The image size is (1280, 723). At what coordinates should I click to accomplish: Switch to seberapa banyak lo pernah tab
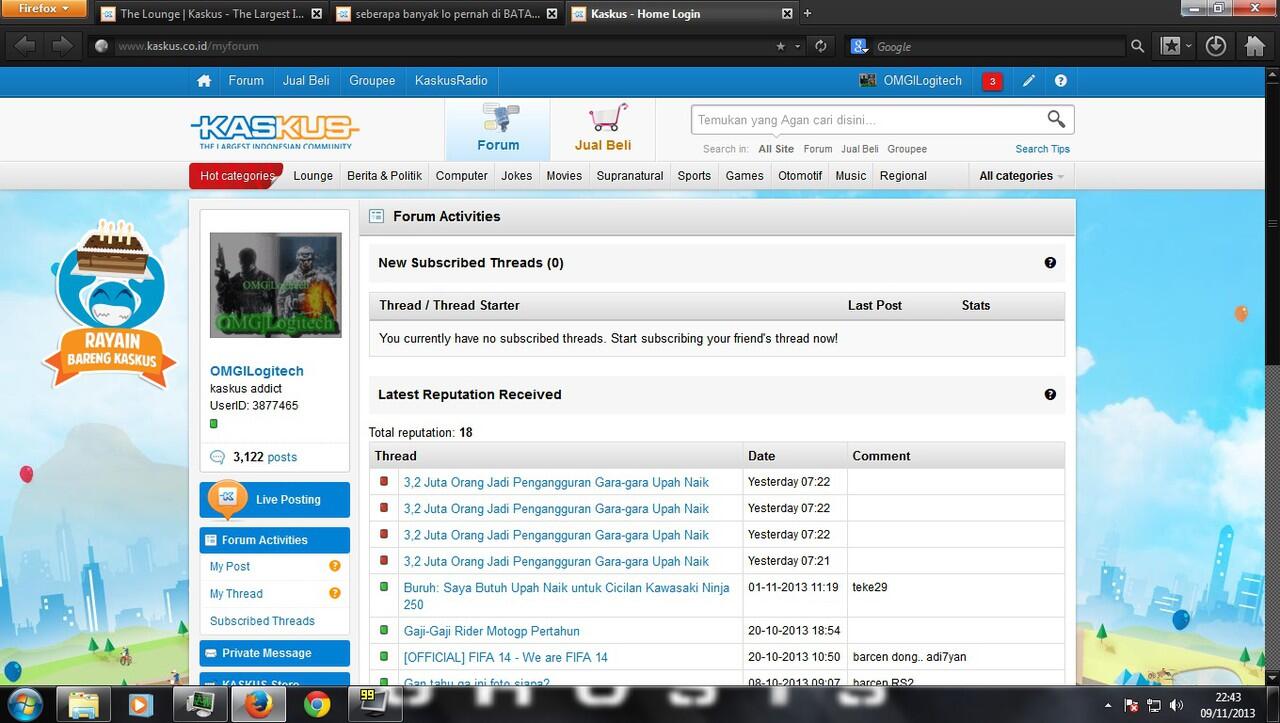click(447, 14)
